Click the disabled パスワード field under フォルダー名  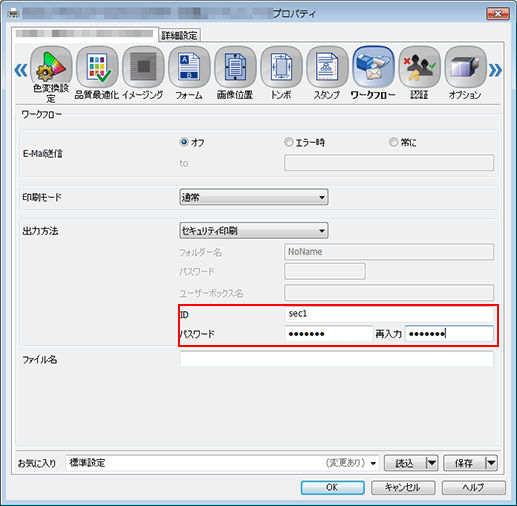click(325, 271)
